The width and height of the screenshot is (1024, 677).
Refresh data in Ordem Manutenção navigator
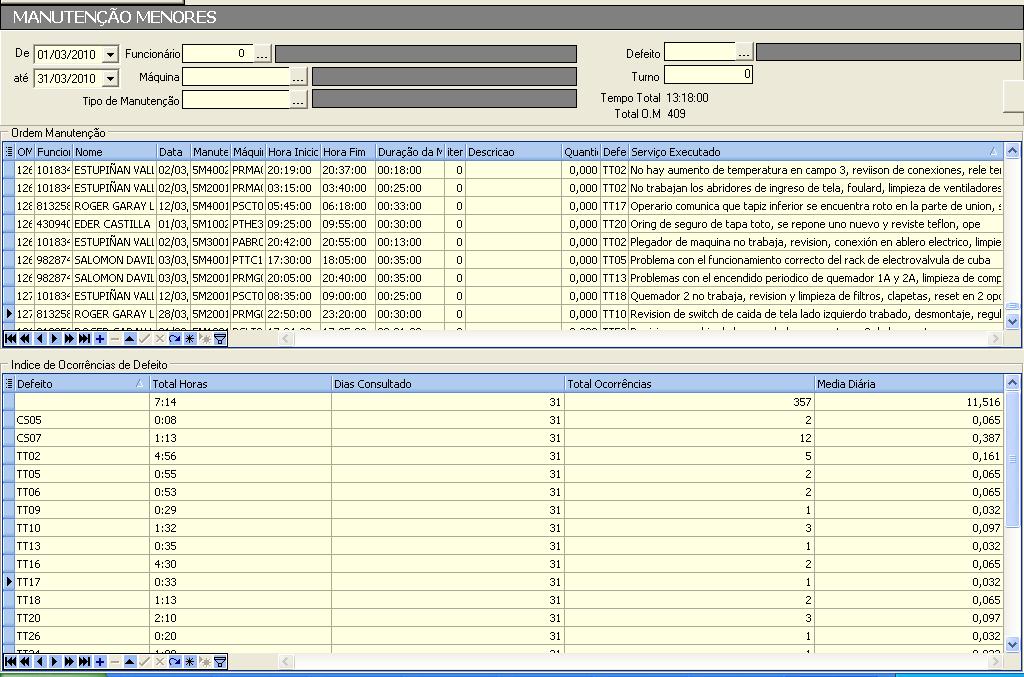tap(174, 339)
